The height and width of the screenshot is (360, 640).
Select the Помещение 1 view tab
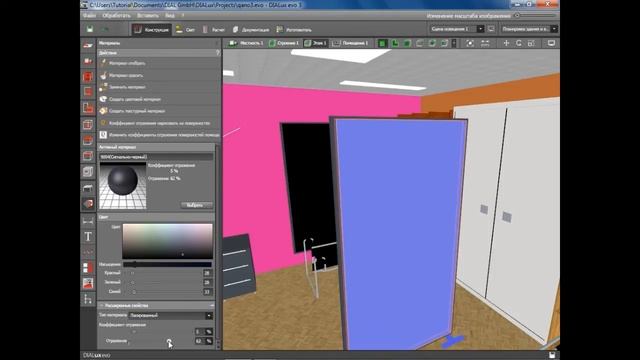tap(350, 43)
